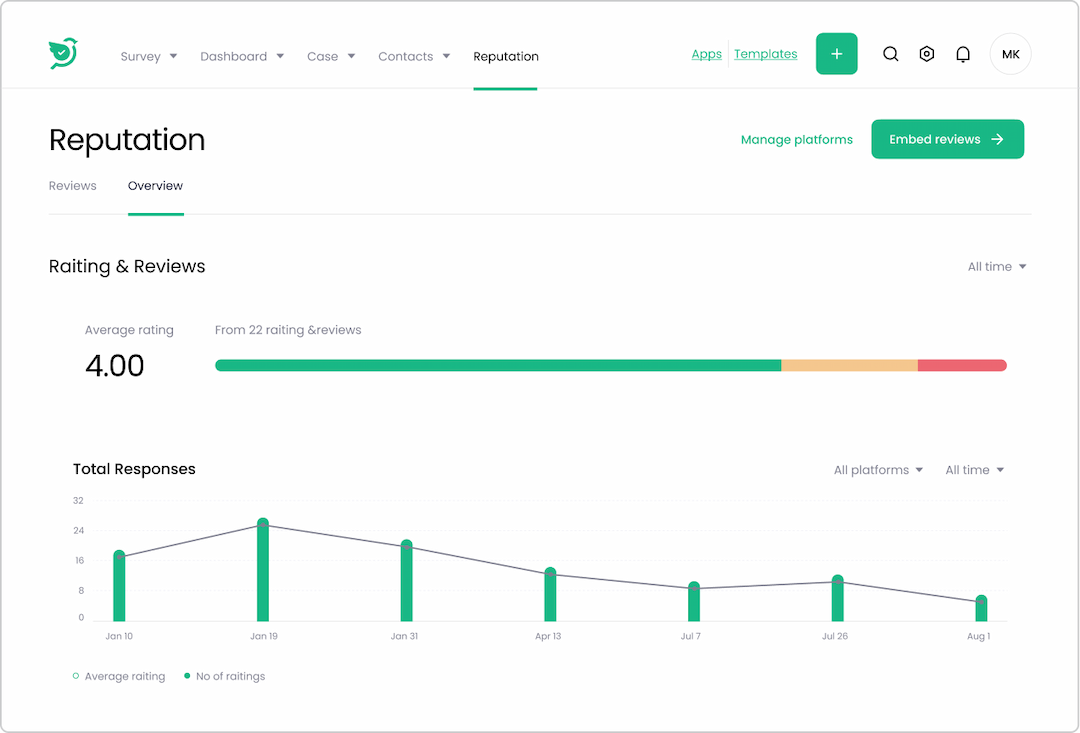Click the Manage platforms link
The width and height of the screenshot is (1080, 733).
point(796,140)
